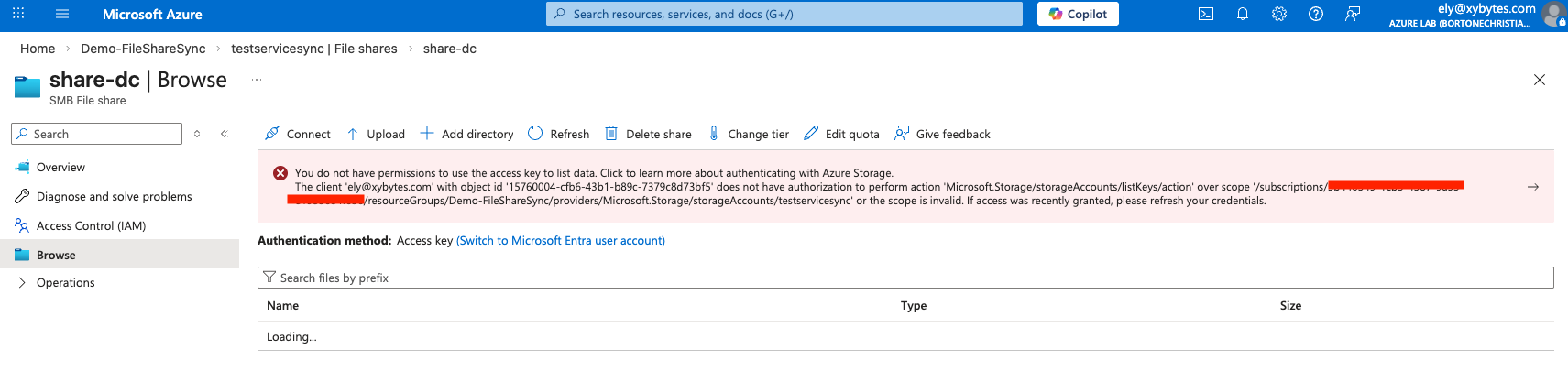Click Give feedback in toolbar
This screenshot has height=382, width=1568.
pyautogui.click(x=942, y=134)
